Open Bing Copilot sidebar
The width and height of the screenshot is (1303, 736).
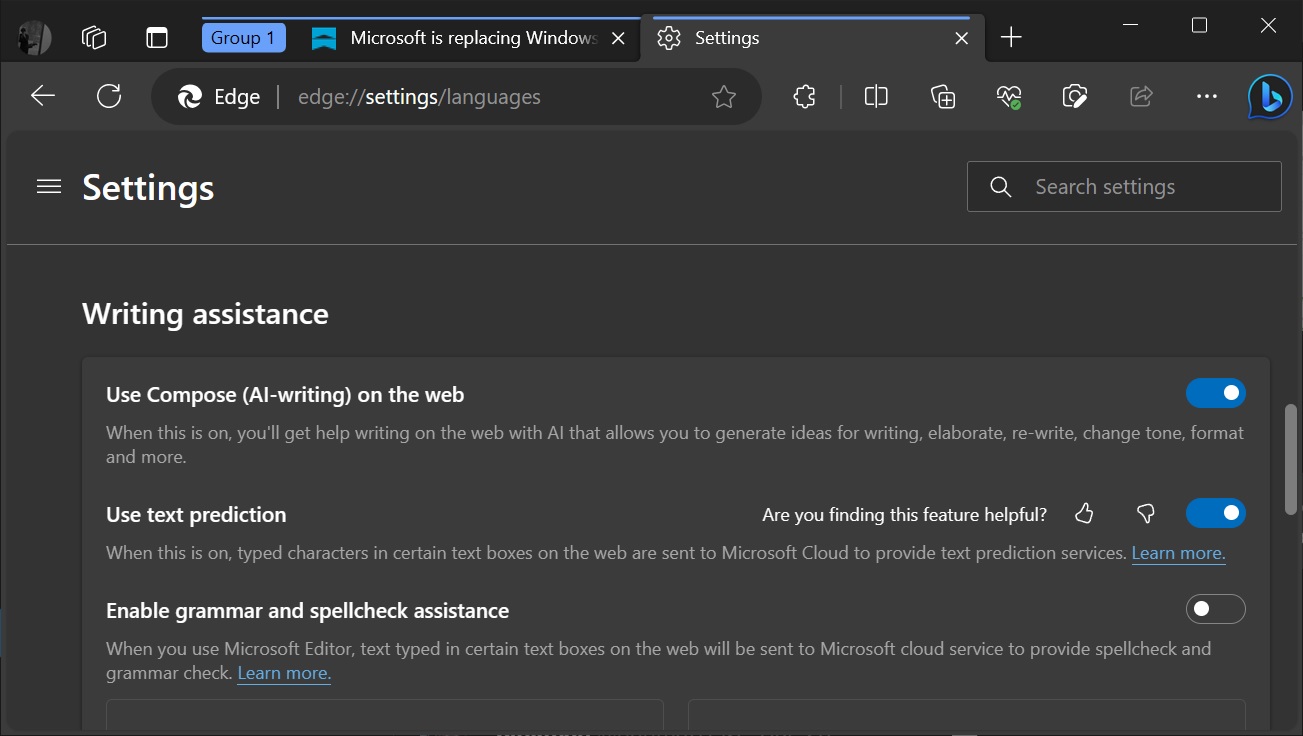pos(1268,96)
